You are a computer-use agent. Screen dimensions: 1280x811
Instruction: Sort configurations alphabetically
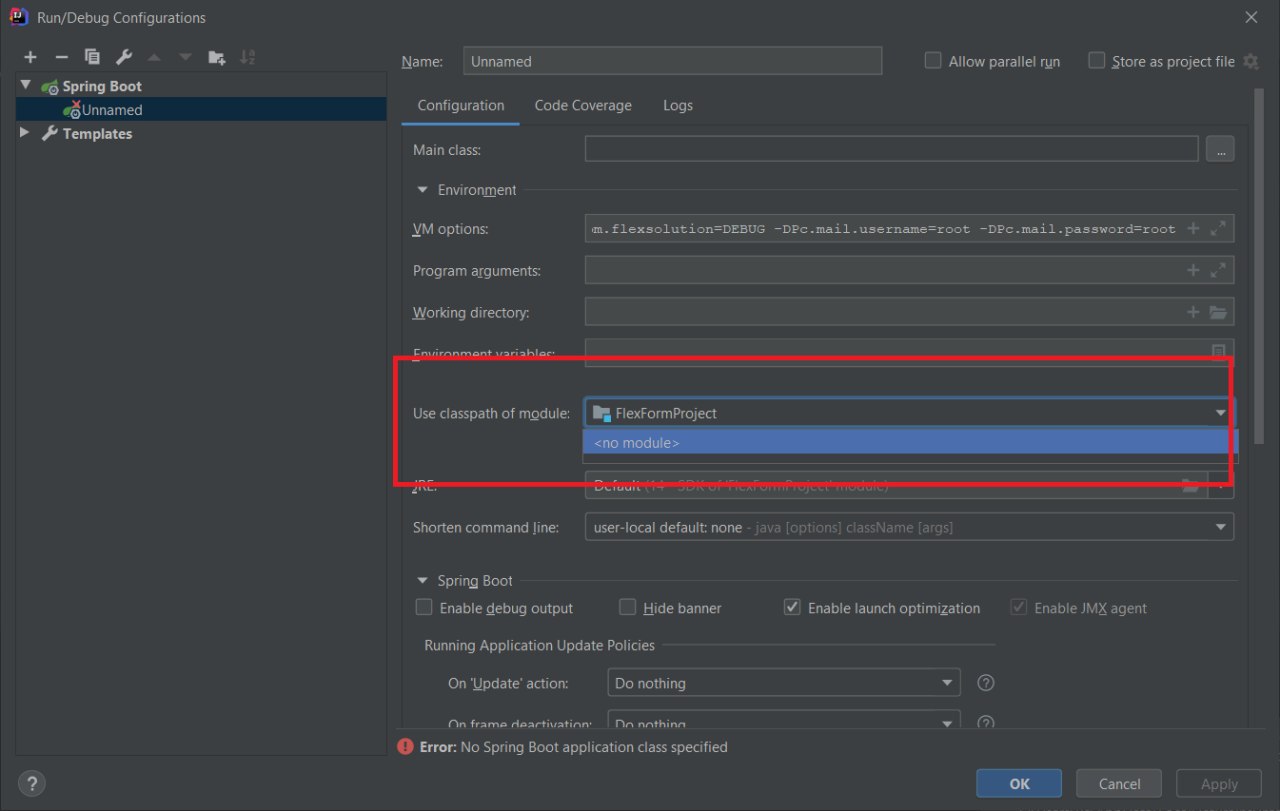(x=248, y=57)
